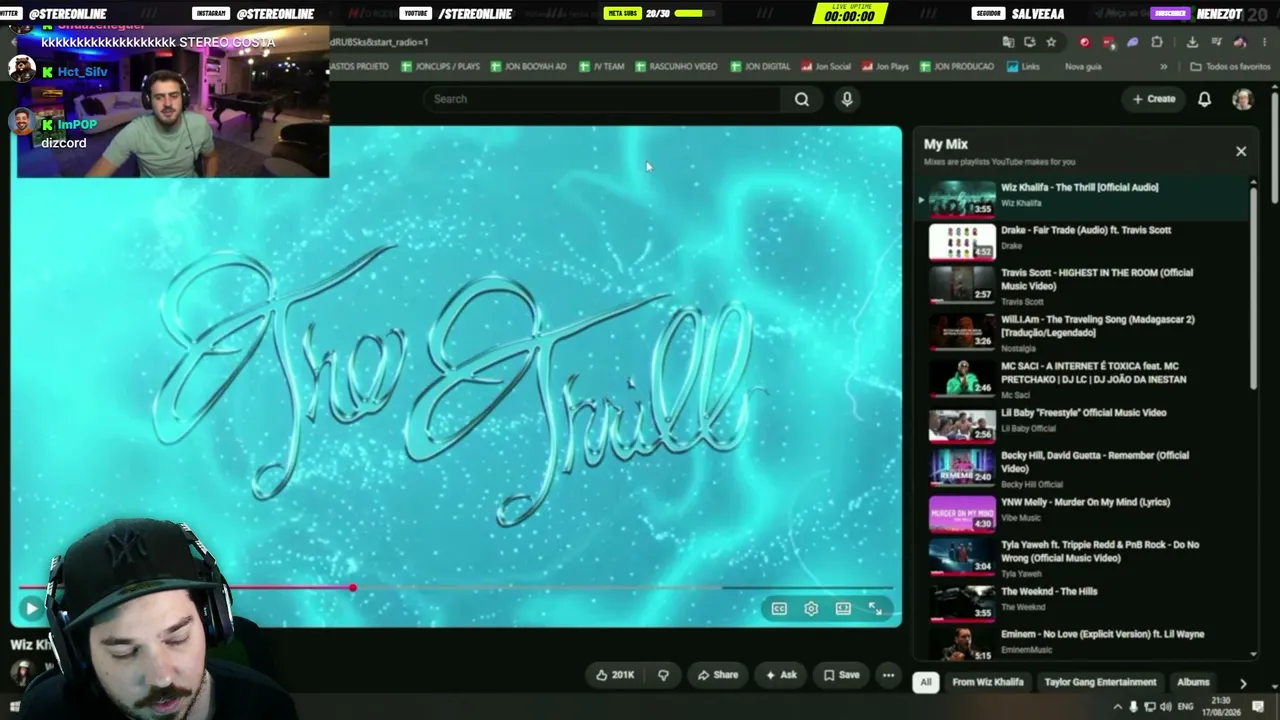The width and height of the screenshot is (1280, 720).
Task: Expand hidden bookmarks with double chevron
Action: [1163, 67]
